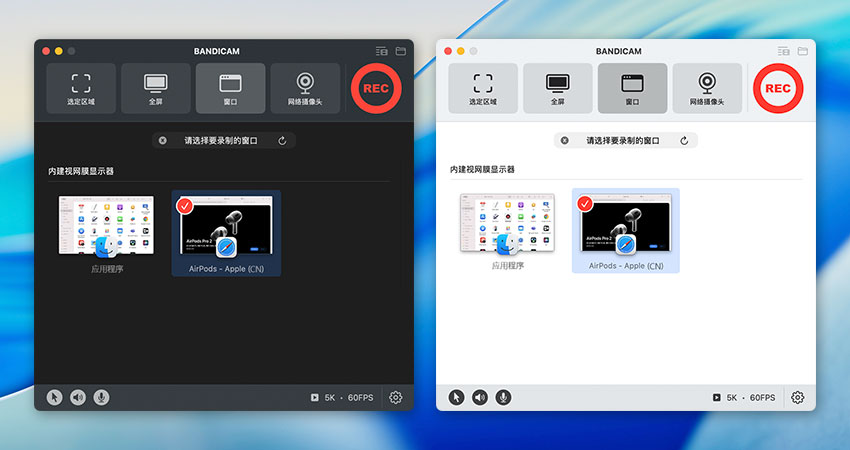The height and width of the screenshot is (450, 850).
Task: Toggle microphone recording in dark window
Action: tap(101, 397)
